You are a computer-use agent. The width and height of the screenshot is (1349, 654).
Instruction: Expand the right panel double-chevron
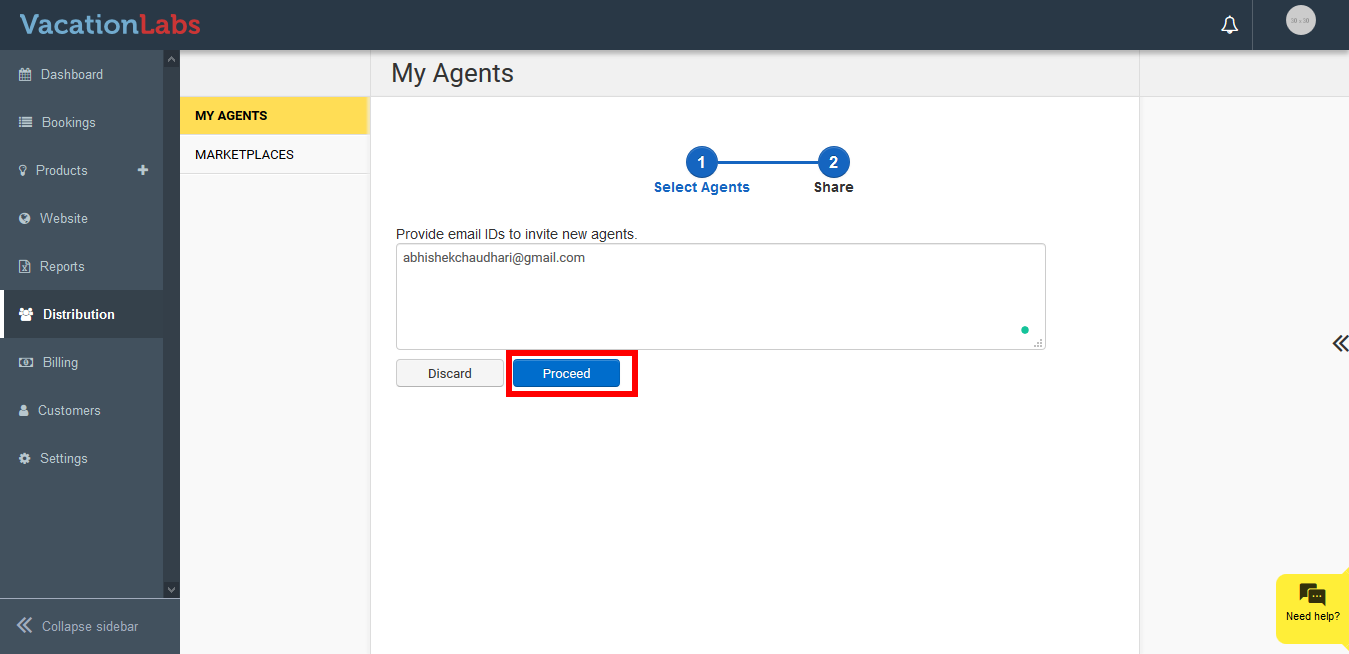[1339, 344]
